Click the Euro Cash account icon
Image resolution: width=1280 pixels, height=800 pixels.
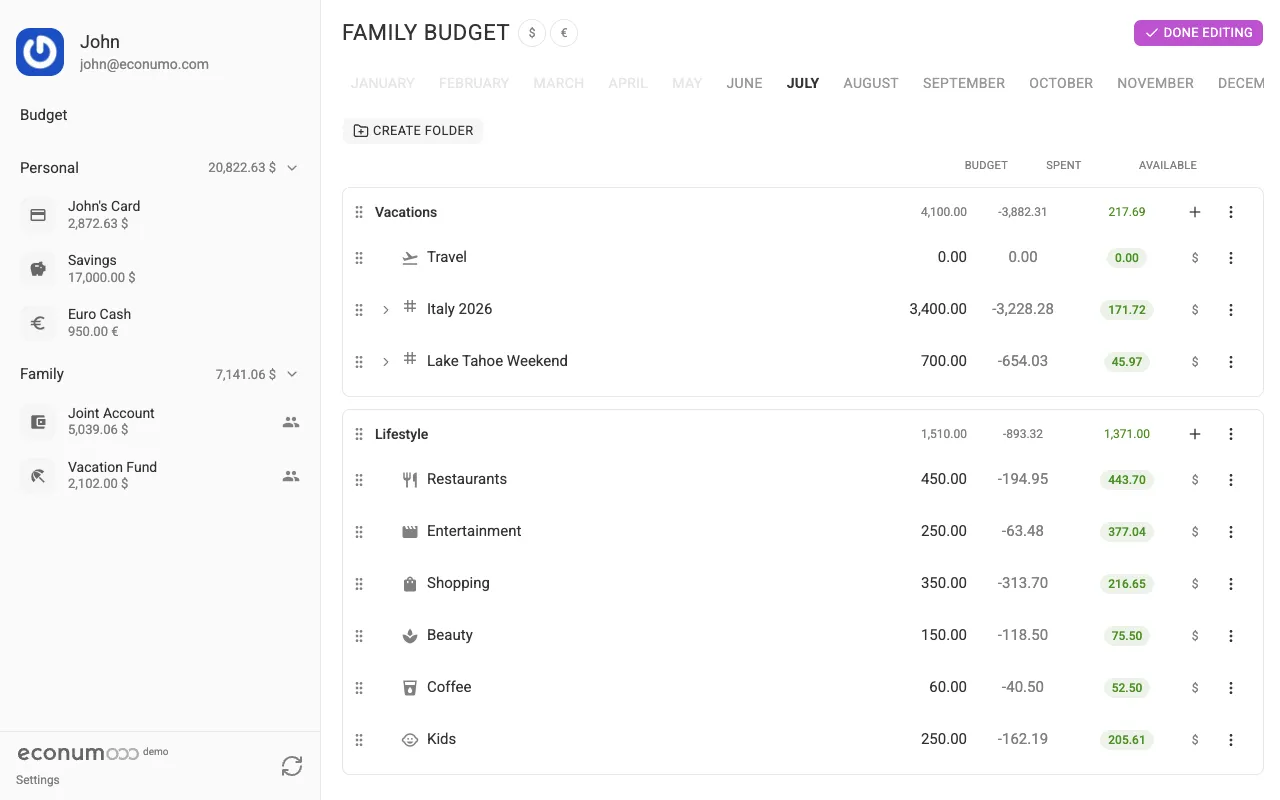38,323
